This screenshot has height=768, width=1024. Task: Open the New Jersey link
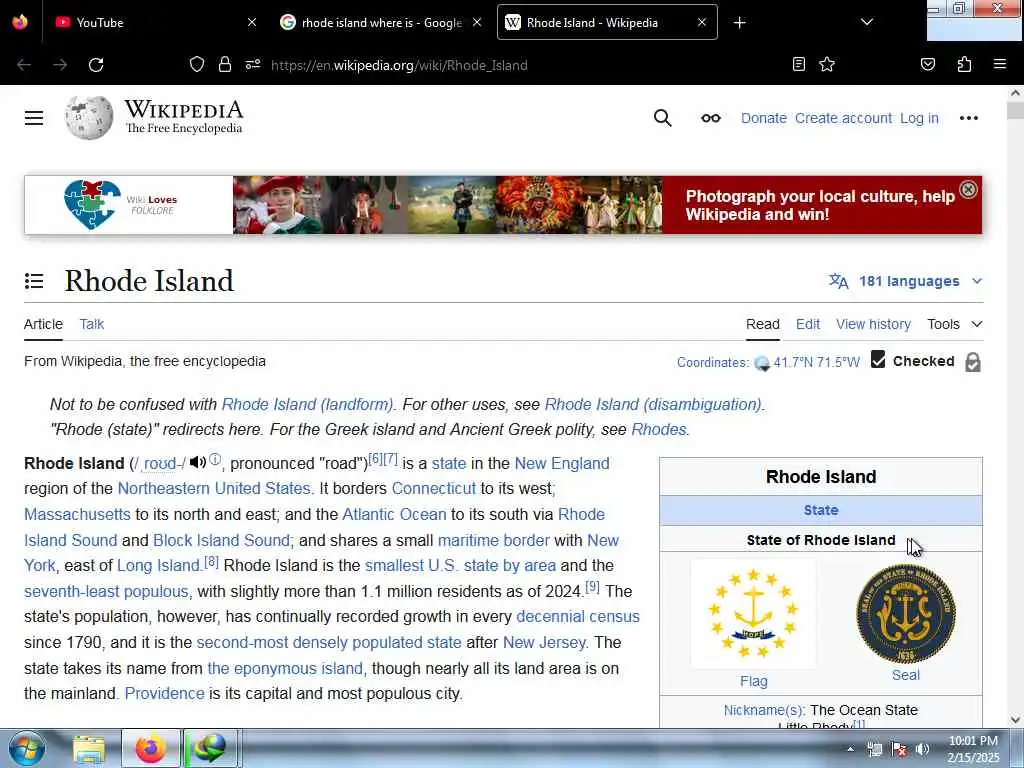click(544, 643)
